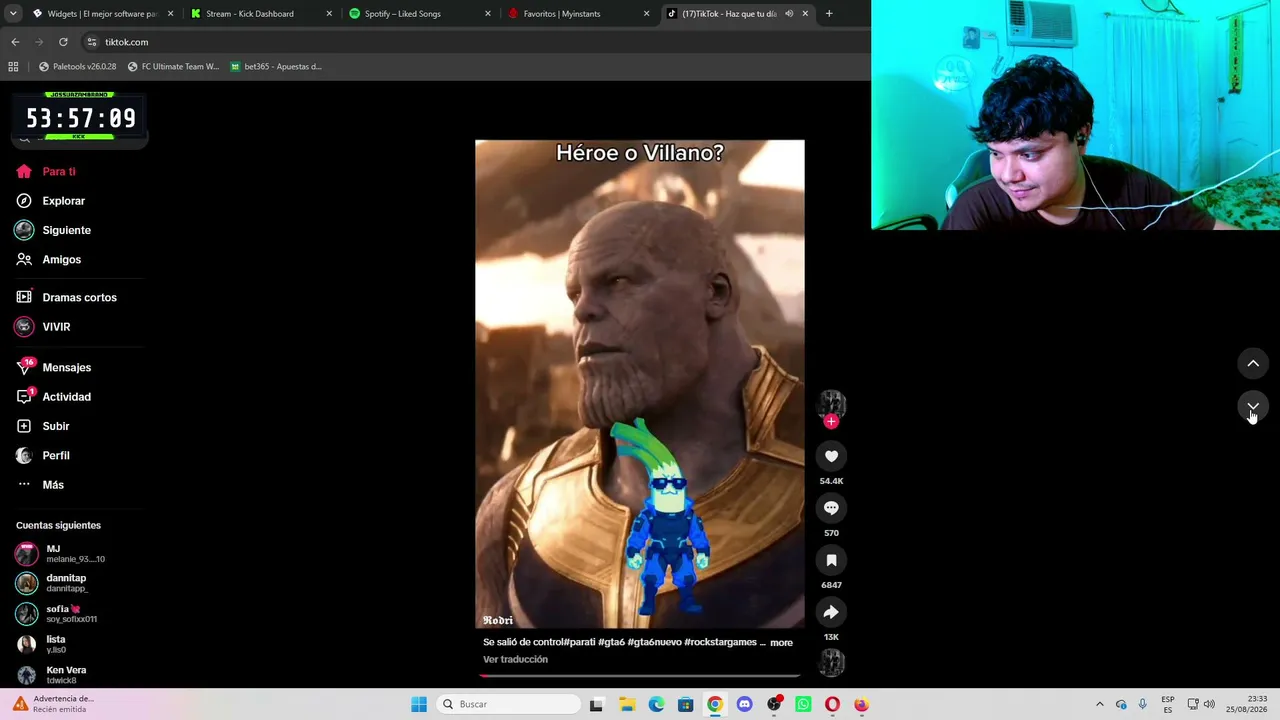
Task: Open the VIVIR live section
Action: (x=43, y=327)
